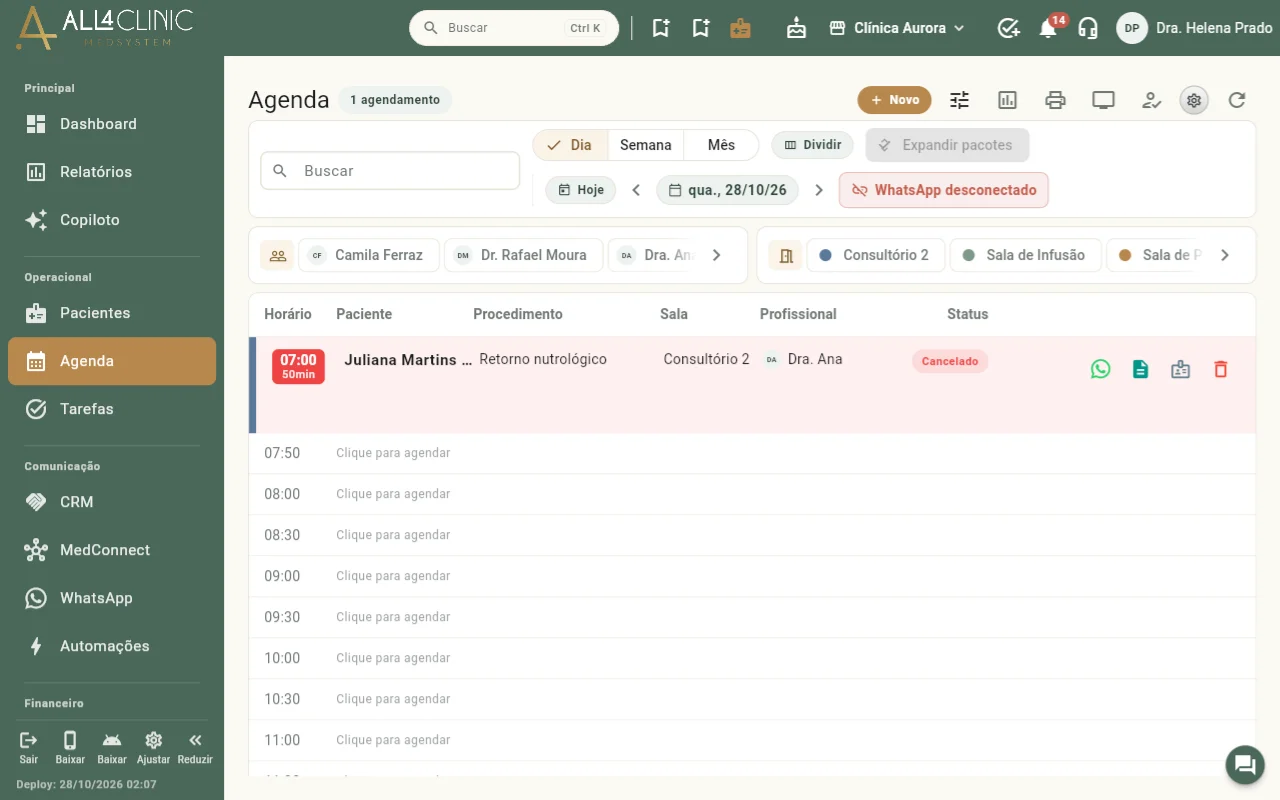Open the Dra. Helena Prado user profile
1280x800 pixels.
tap(1194, 28)
